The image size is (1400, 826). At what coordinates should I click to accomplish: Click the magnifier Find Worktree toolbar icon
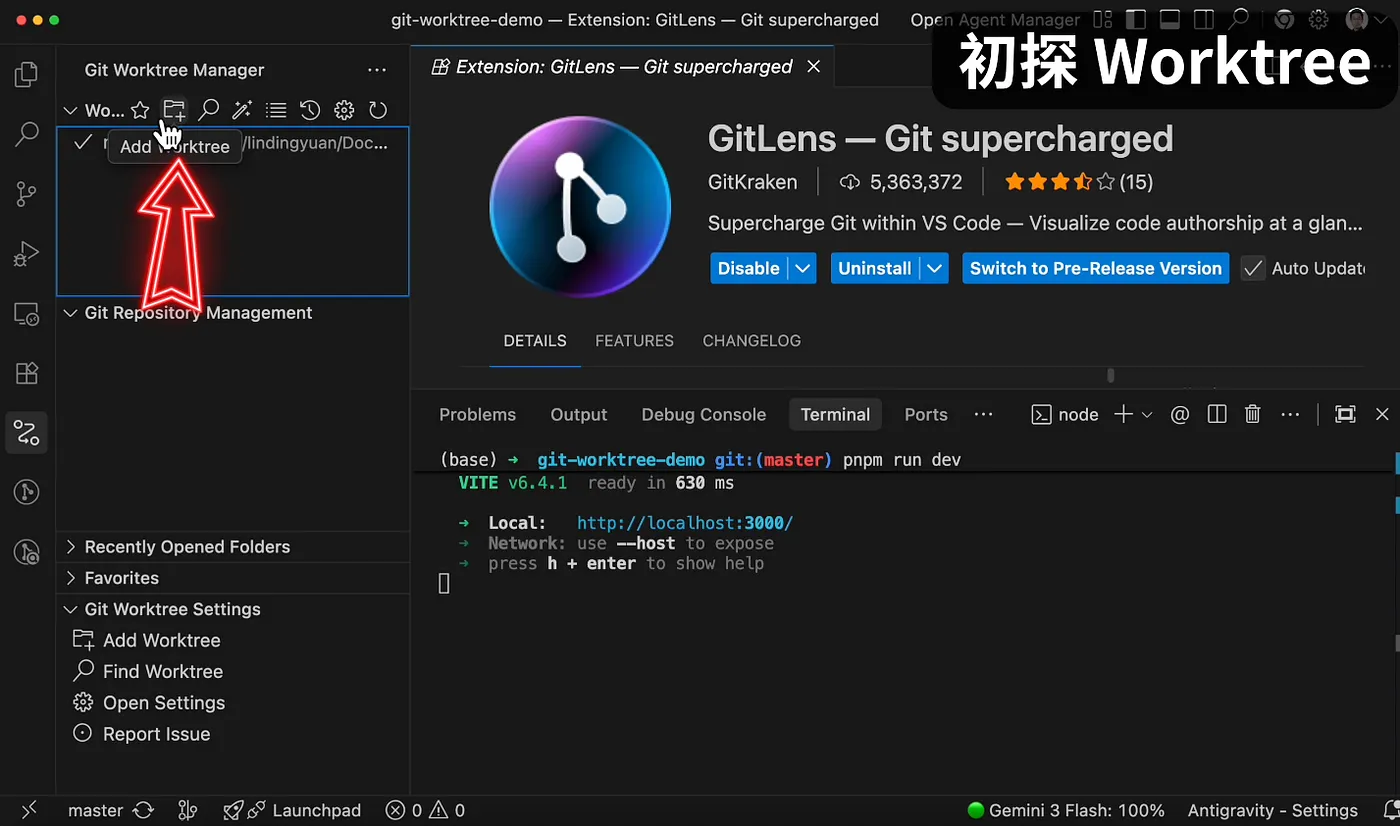point(208,110)
